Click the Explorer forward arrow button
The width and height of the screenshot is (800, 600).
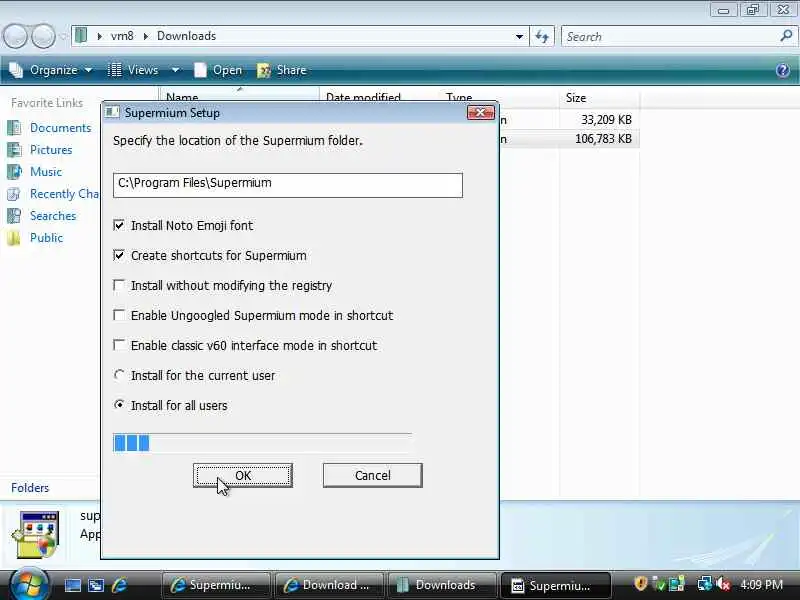[x=44, y=36]
